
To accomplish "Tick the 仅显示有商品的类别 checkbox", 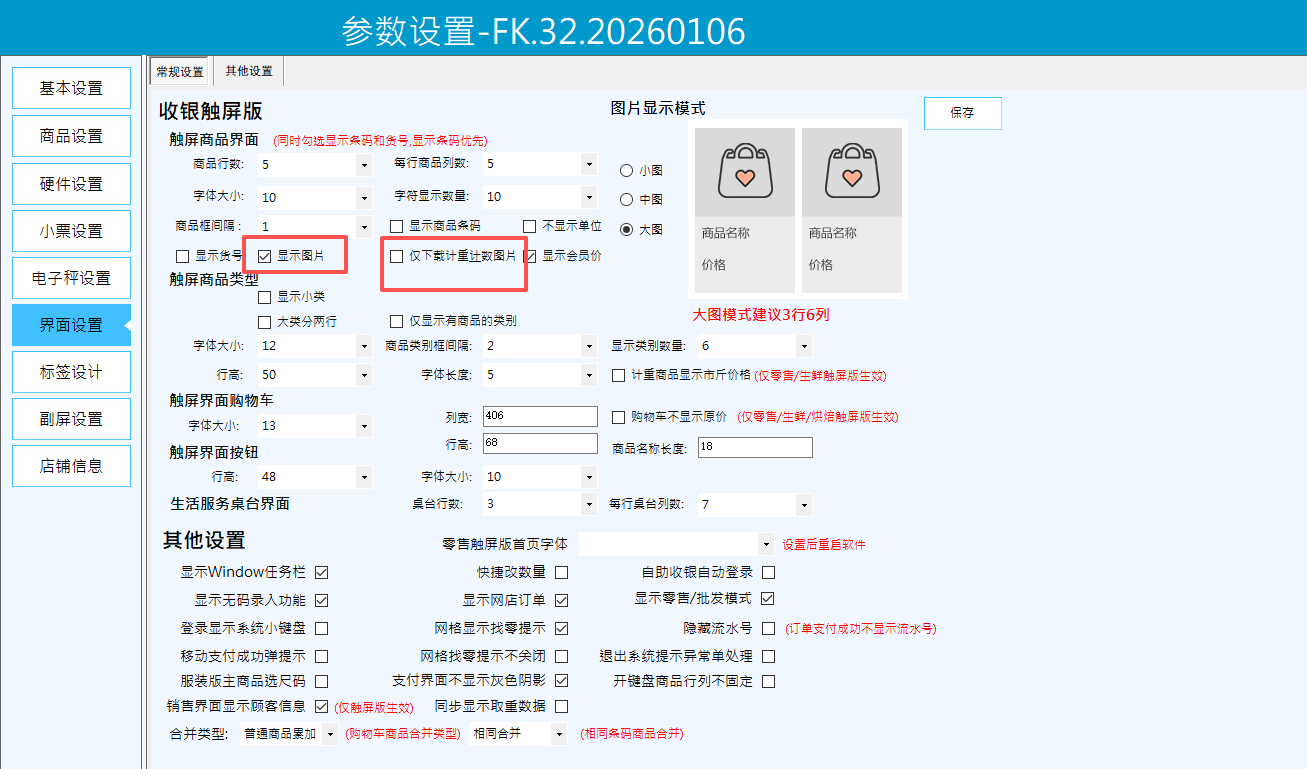I will pyautogui.click(x=397, y=321).
